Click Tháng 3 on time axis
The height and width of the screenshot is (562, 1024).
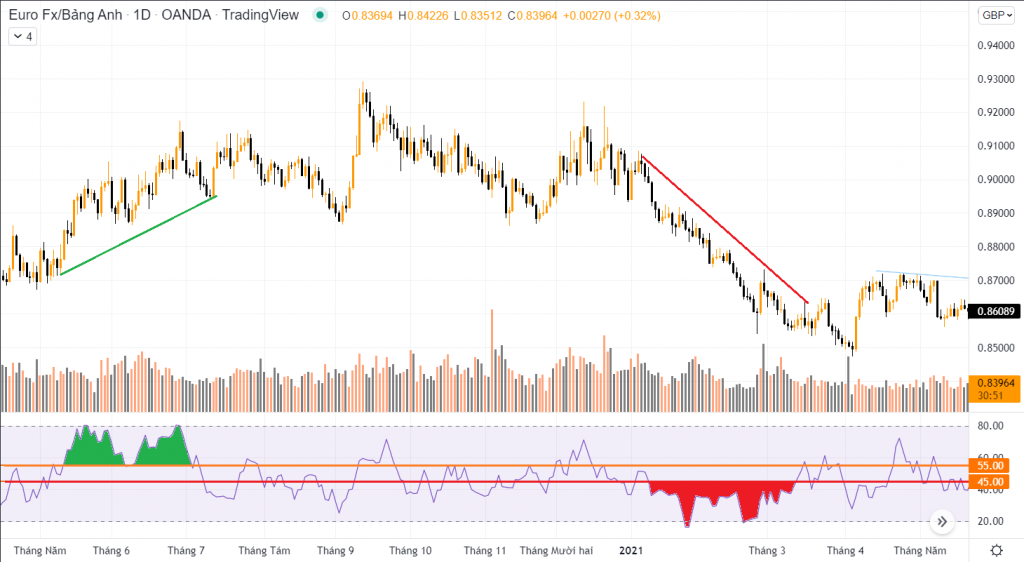pyautogui.click(x=767, y=550)
